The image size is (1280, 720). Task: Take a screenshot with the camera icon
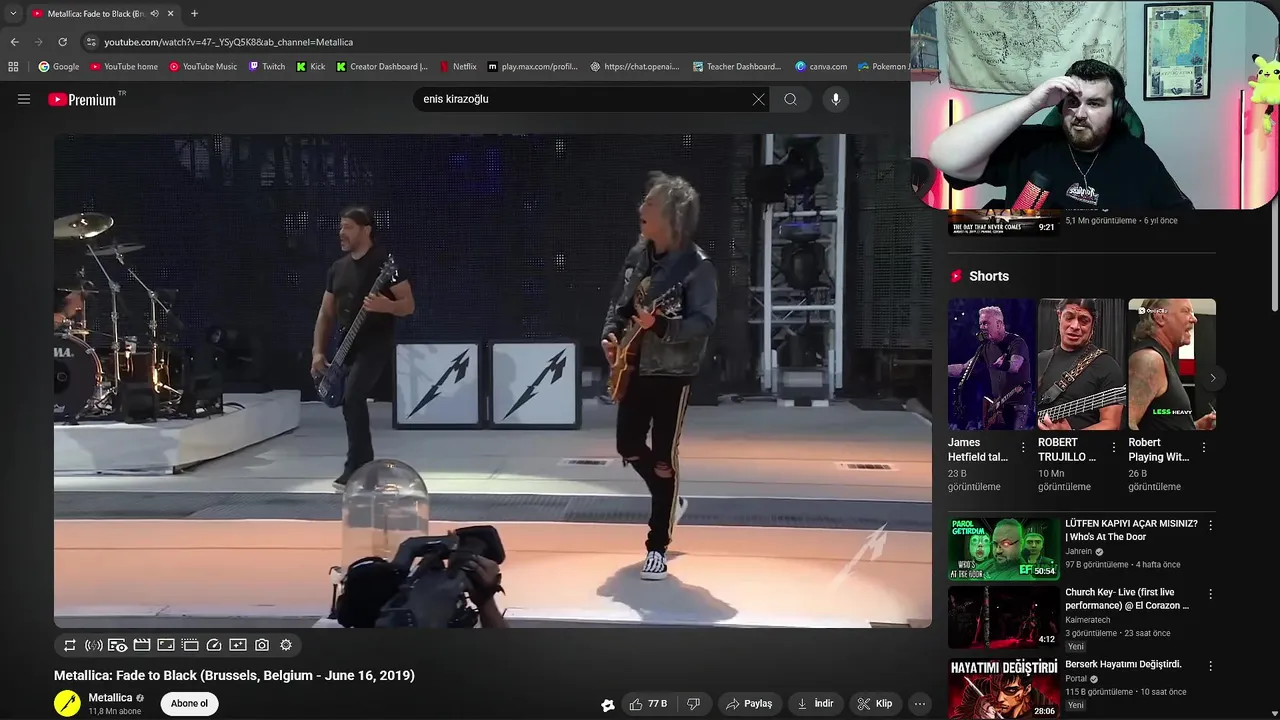click(262, 646)
